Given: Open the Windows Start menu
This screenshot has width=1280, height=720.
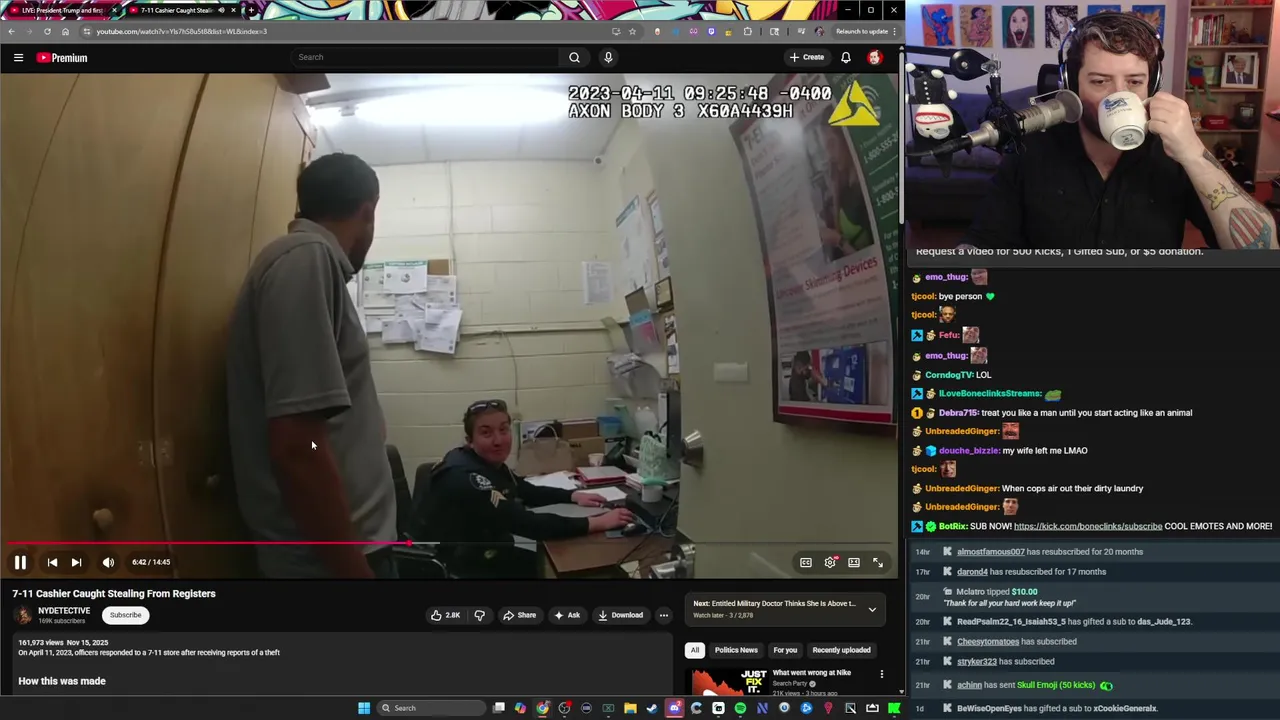Looking at the screenshot, I should point(364,708).
